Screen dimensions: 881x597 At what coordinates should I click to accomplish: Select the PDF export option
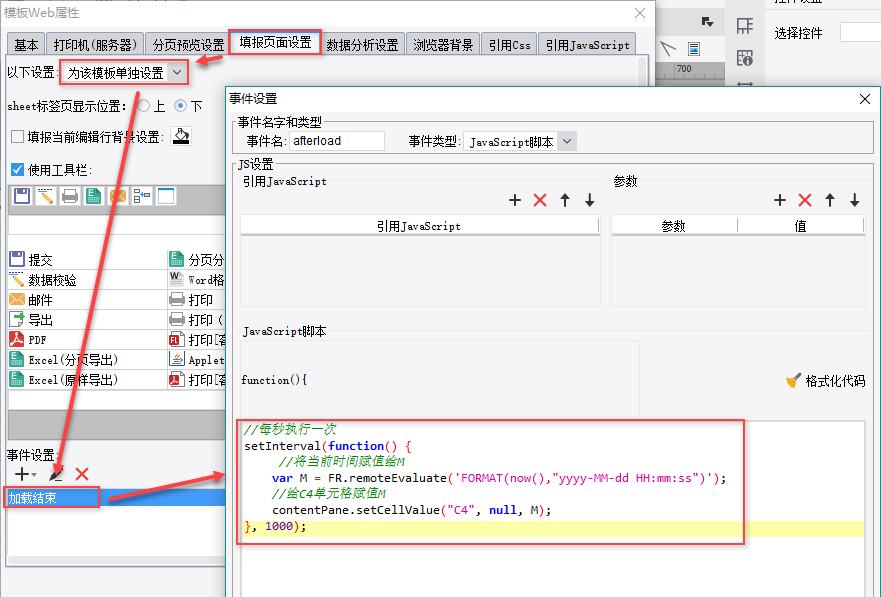pos(88,340)
